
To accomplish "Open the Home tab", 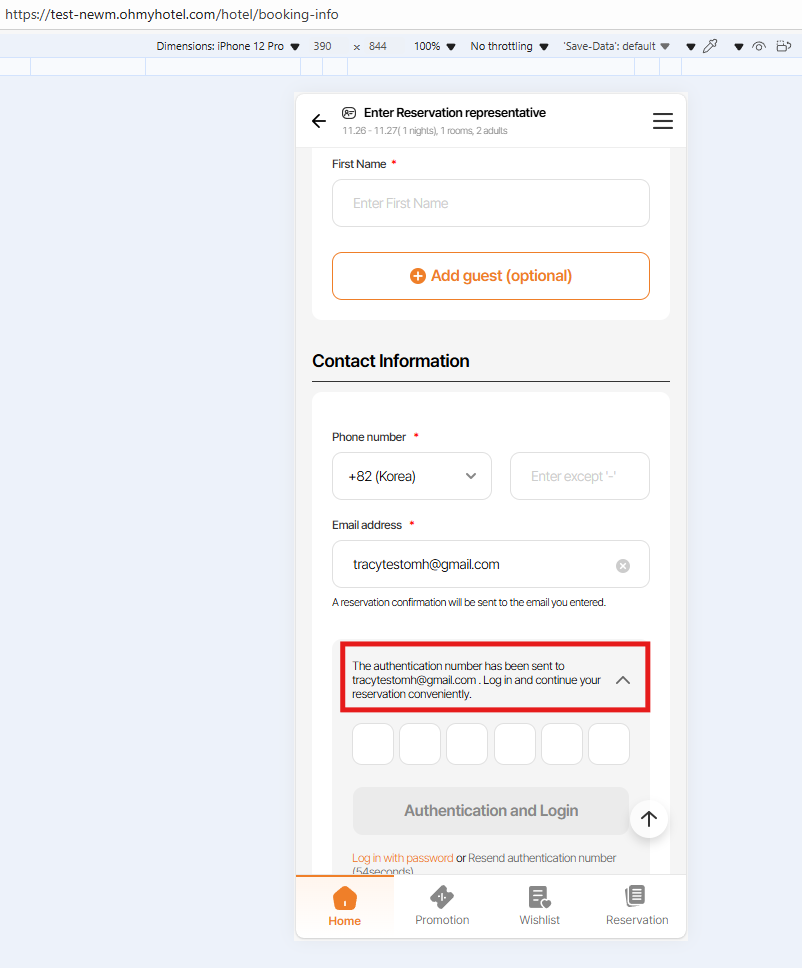I will pyautogui.click(x=344, y=906).
